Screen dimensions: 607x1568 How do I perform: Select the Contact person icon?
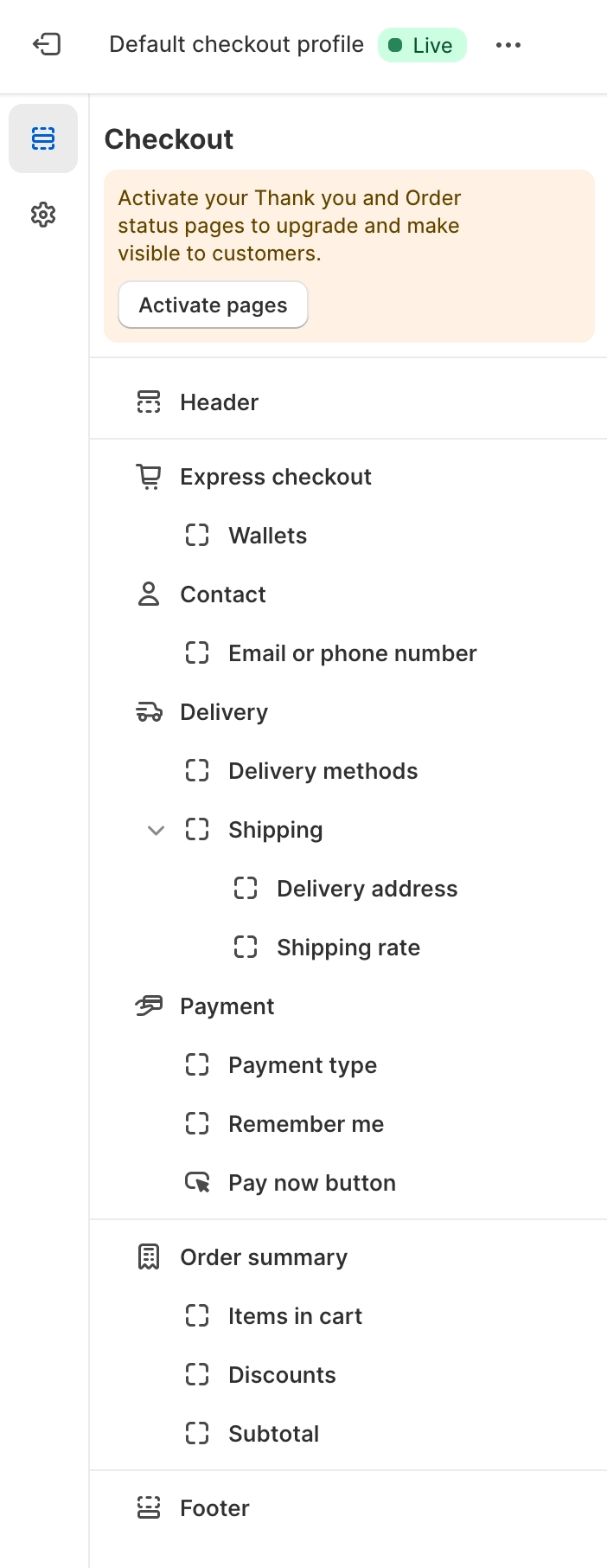click(x=149, y=594)
